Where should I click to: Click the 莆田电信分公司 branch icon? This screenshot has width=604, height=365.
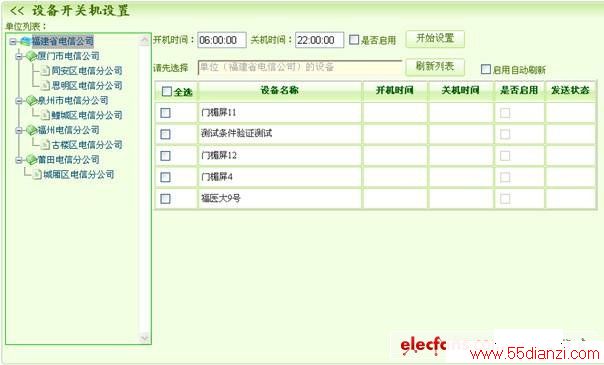pyautogui.click(x=31, y=160)
